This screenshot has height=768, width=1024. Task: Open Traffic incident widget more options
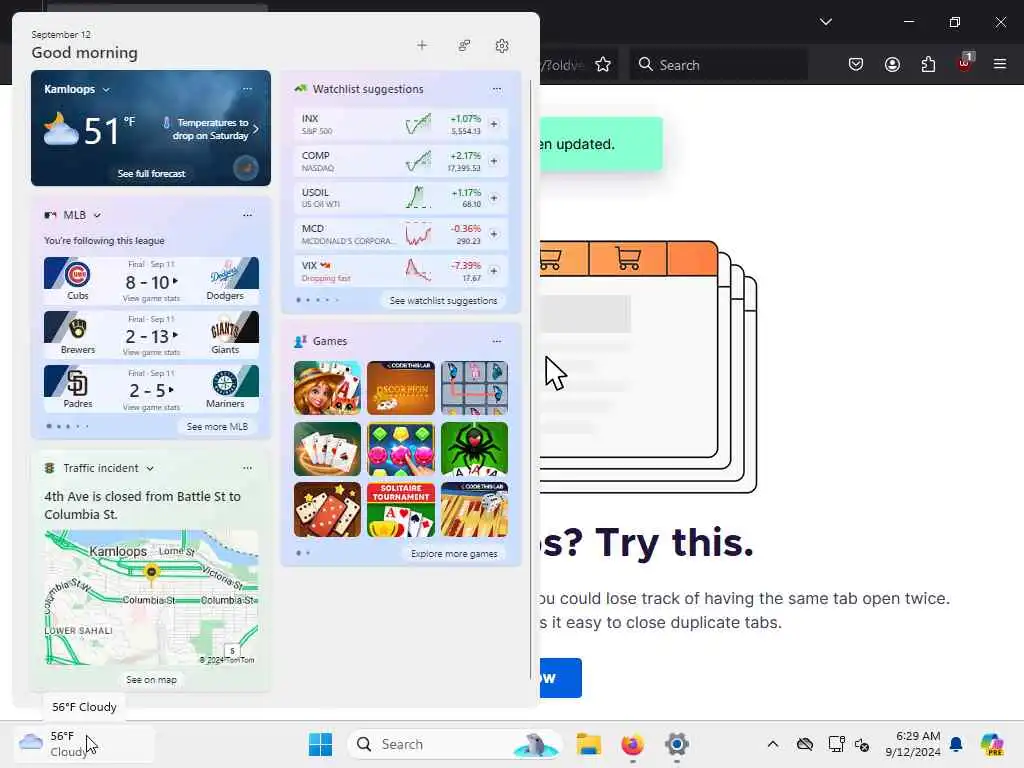point(248,468)
